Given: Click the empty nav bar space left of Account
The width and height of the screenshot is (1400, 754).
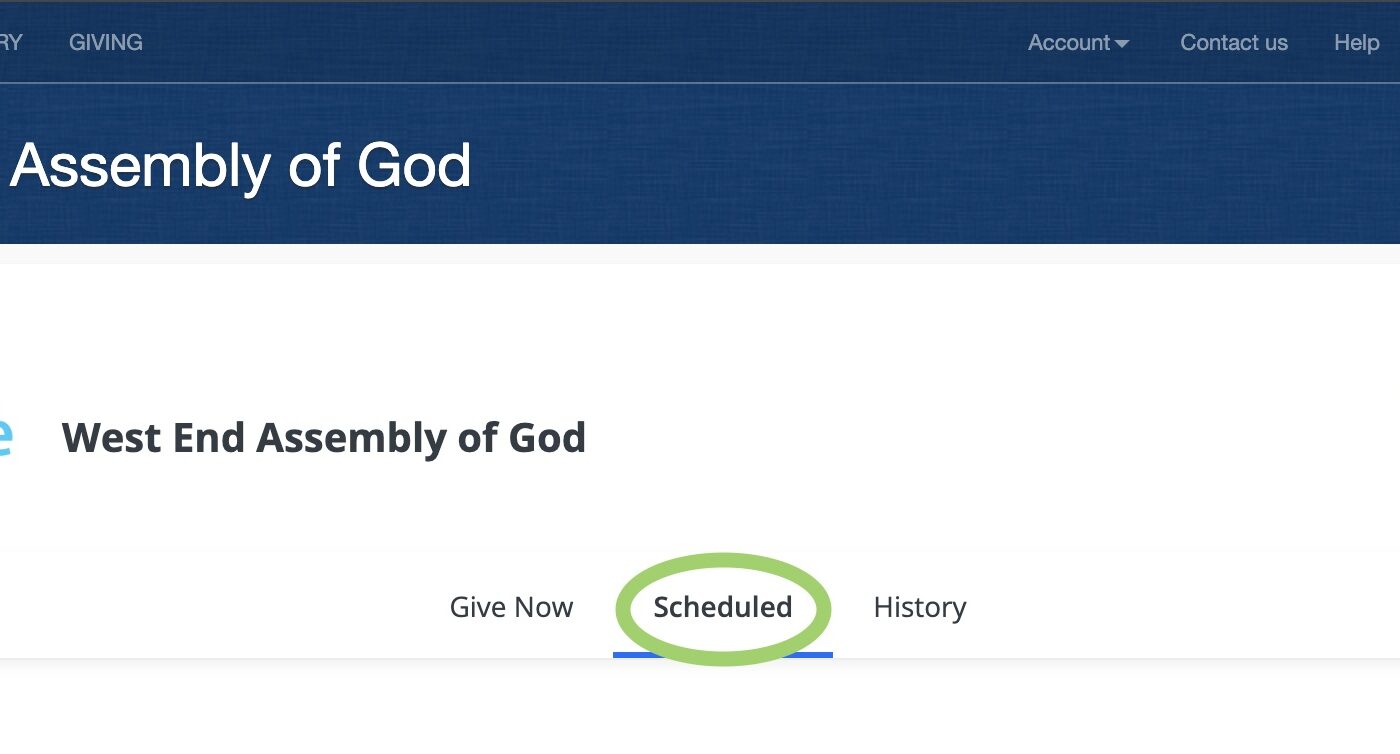Looking at the screenshot, I should [x=600, y=43].
